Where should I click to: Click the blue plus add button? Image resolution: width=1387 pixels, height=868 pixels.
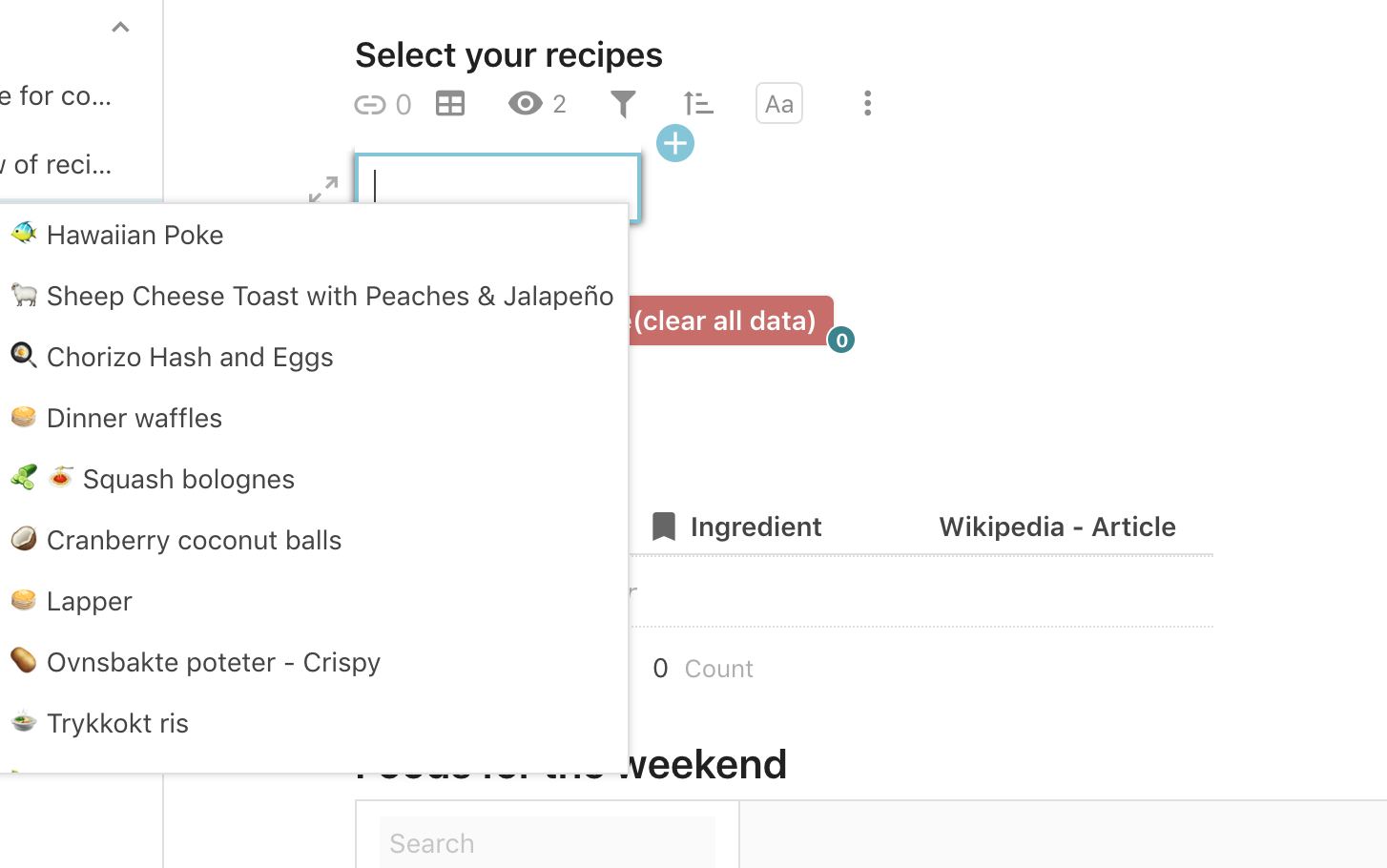coord(675,144)
